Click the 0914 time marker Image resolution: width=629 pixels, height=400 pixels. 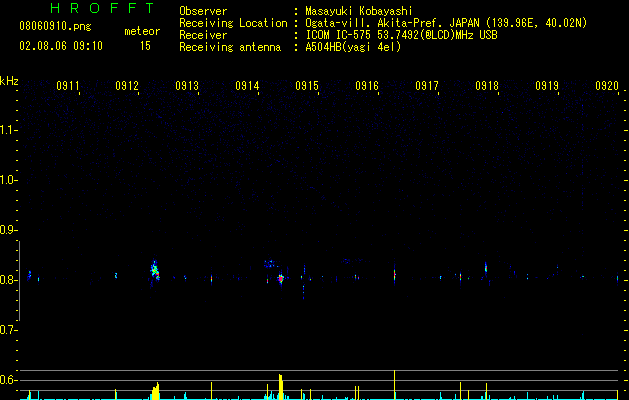point(247,86)
